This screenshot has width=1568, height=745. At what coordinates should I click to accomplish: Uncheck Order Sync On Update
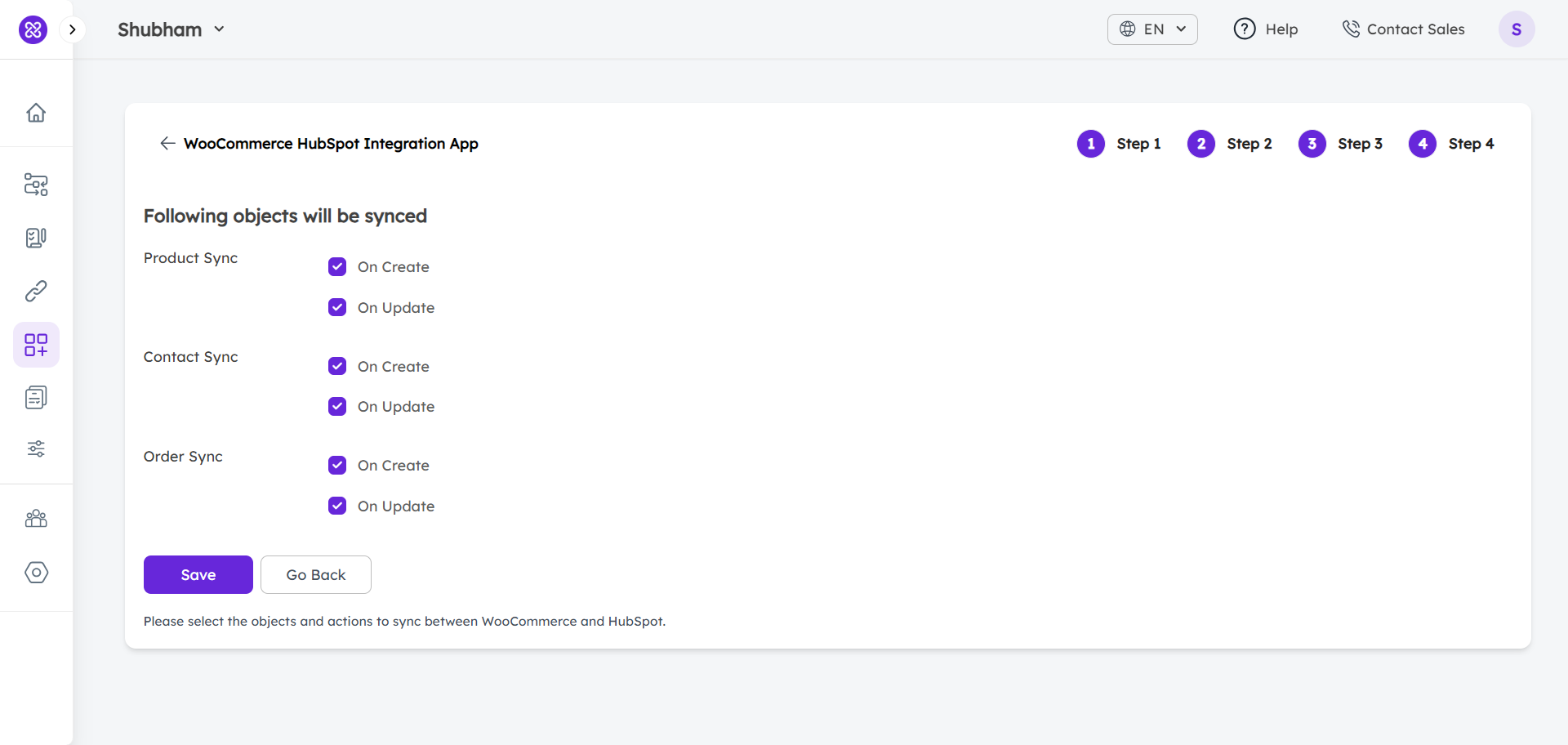click(x=337, y=506)
